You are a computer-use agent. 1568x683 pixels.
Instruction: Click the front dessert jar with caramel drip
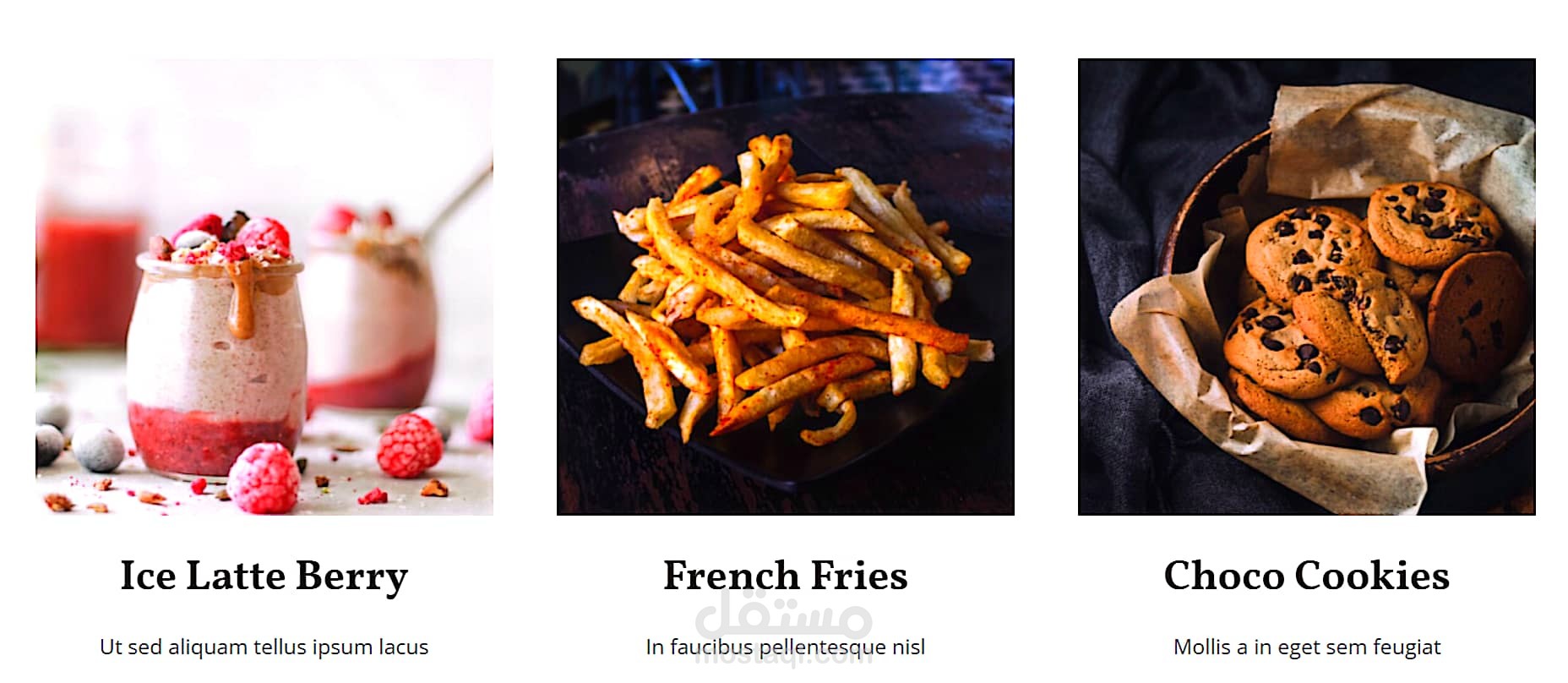click(215, 355)
